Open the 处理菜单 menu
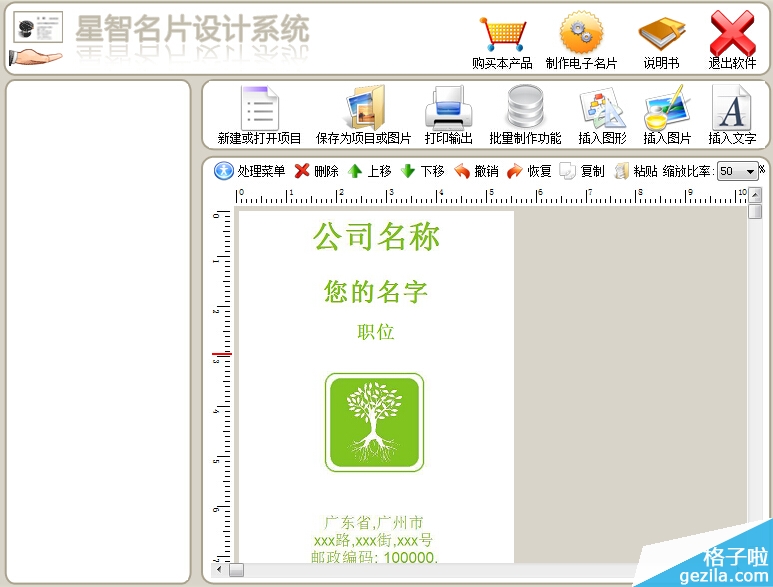 (x=249, y=171)
